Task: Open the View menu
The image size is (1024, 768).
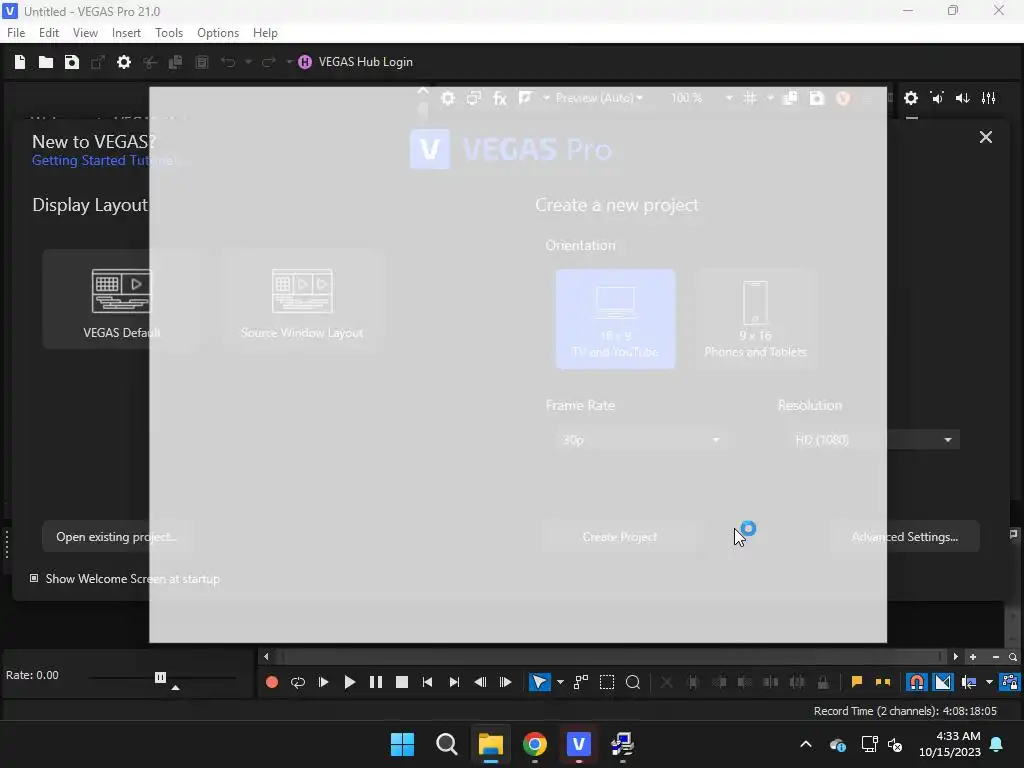Action: [x=85, y=33]
